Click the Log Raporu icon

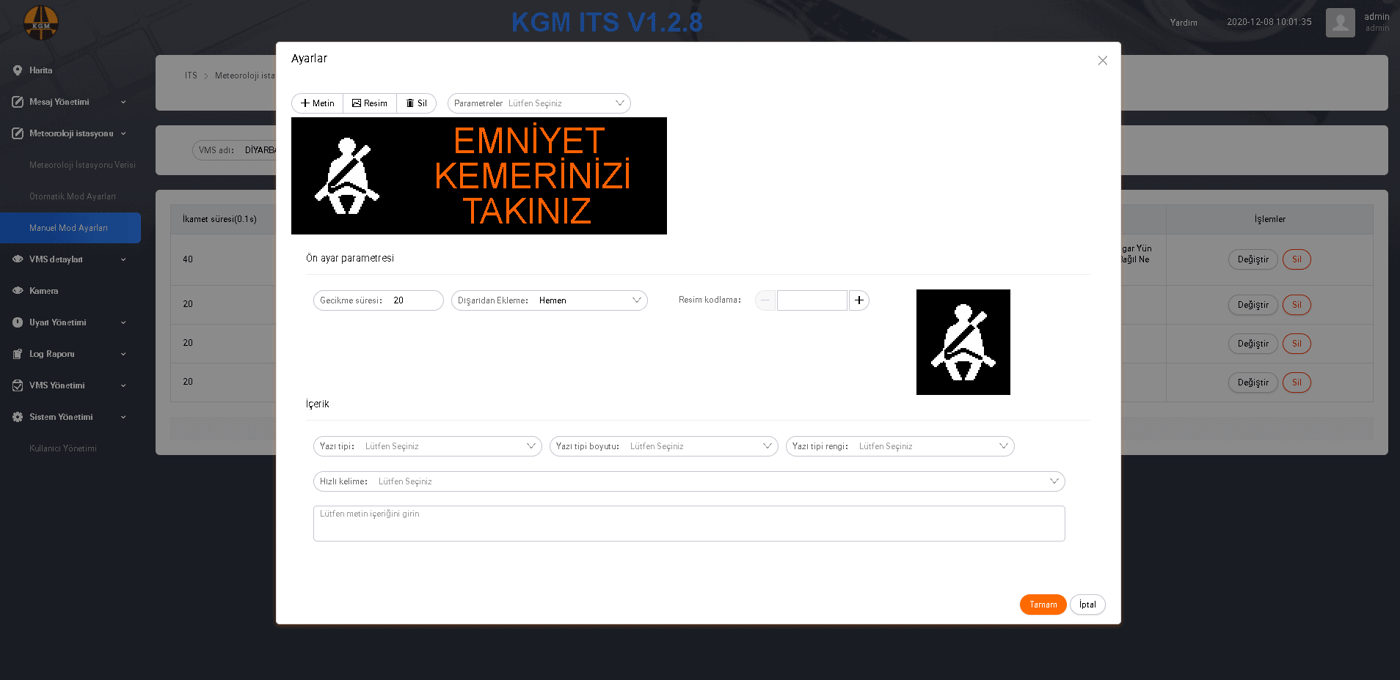coord(18,354)
